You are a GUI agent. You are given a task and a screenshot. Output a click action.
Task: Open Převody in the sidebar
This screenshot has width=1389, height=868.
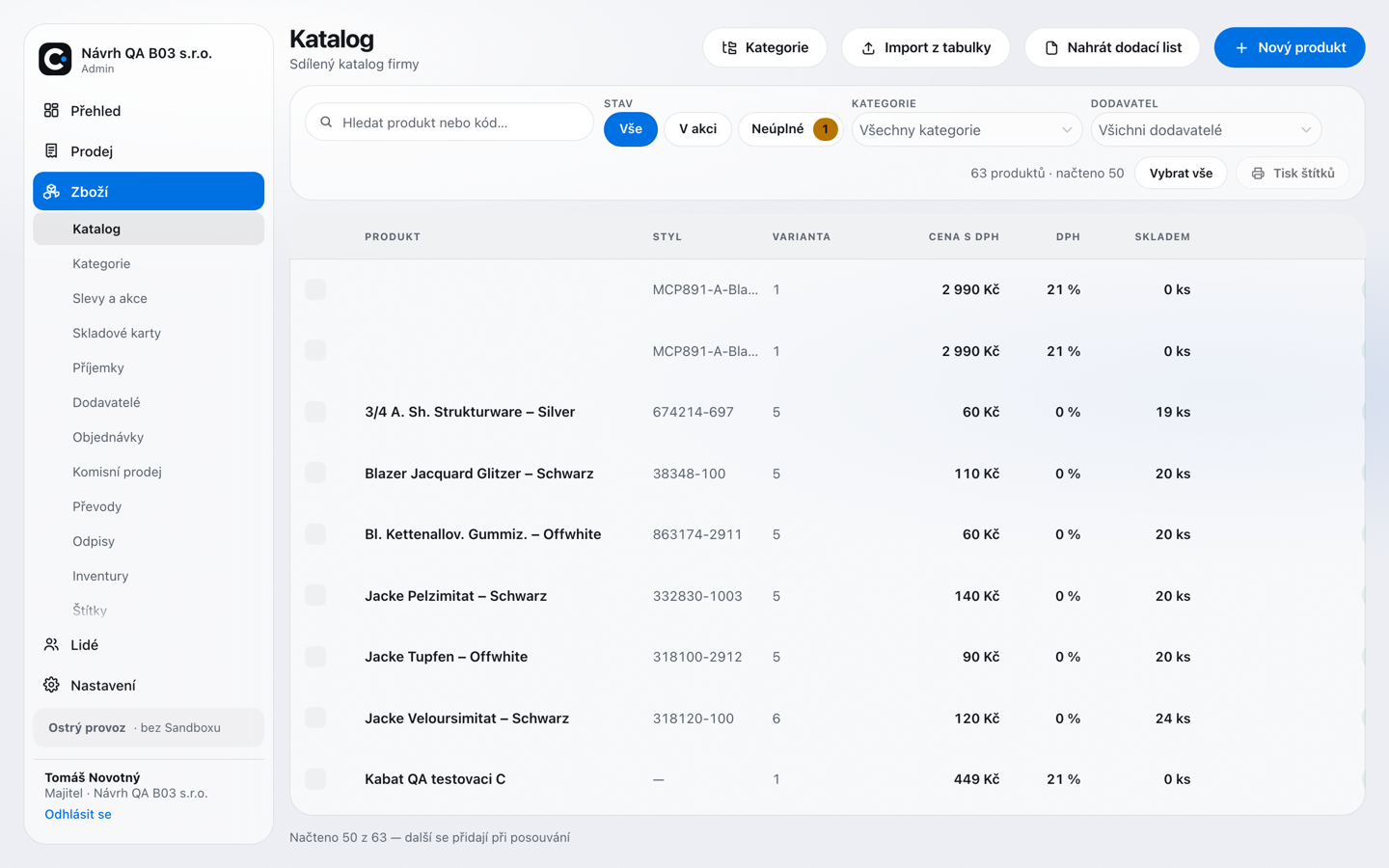coord(149,506)
